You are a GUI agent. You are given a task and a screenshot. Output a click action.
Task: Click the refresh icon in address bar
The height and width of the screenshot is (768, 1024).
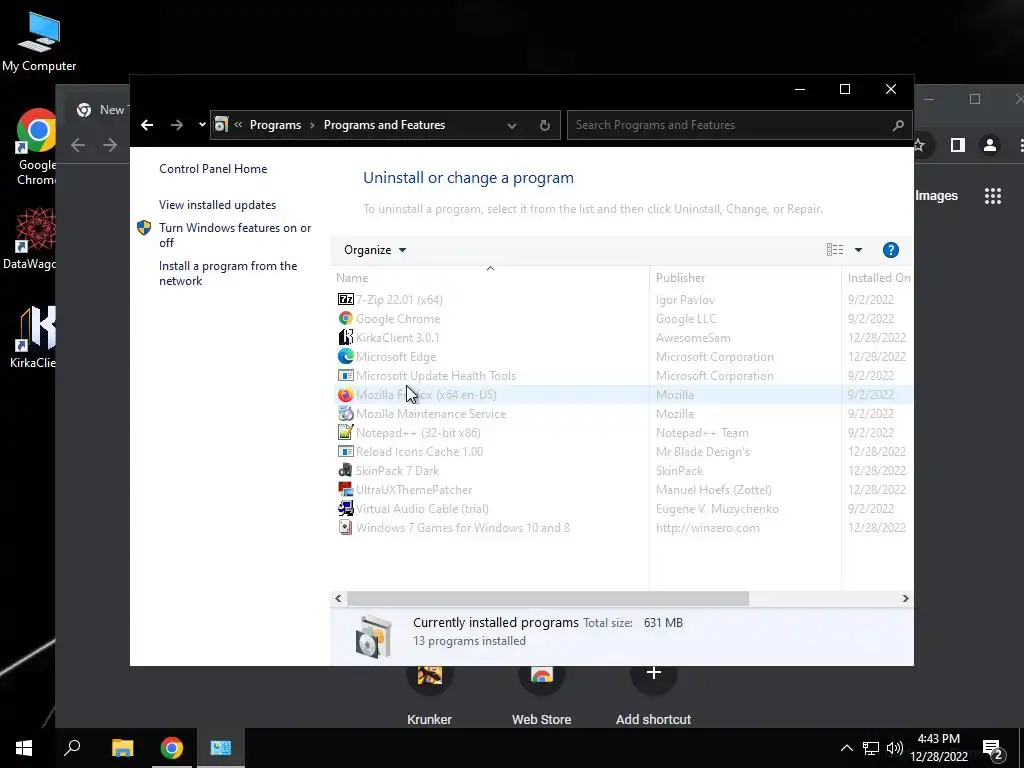pyautogui.click(x=545, y=125)
